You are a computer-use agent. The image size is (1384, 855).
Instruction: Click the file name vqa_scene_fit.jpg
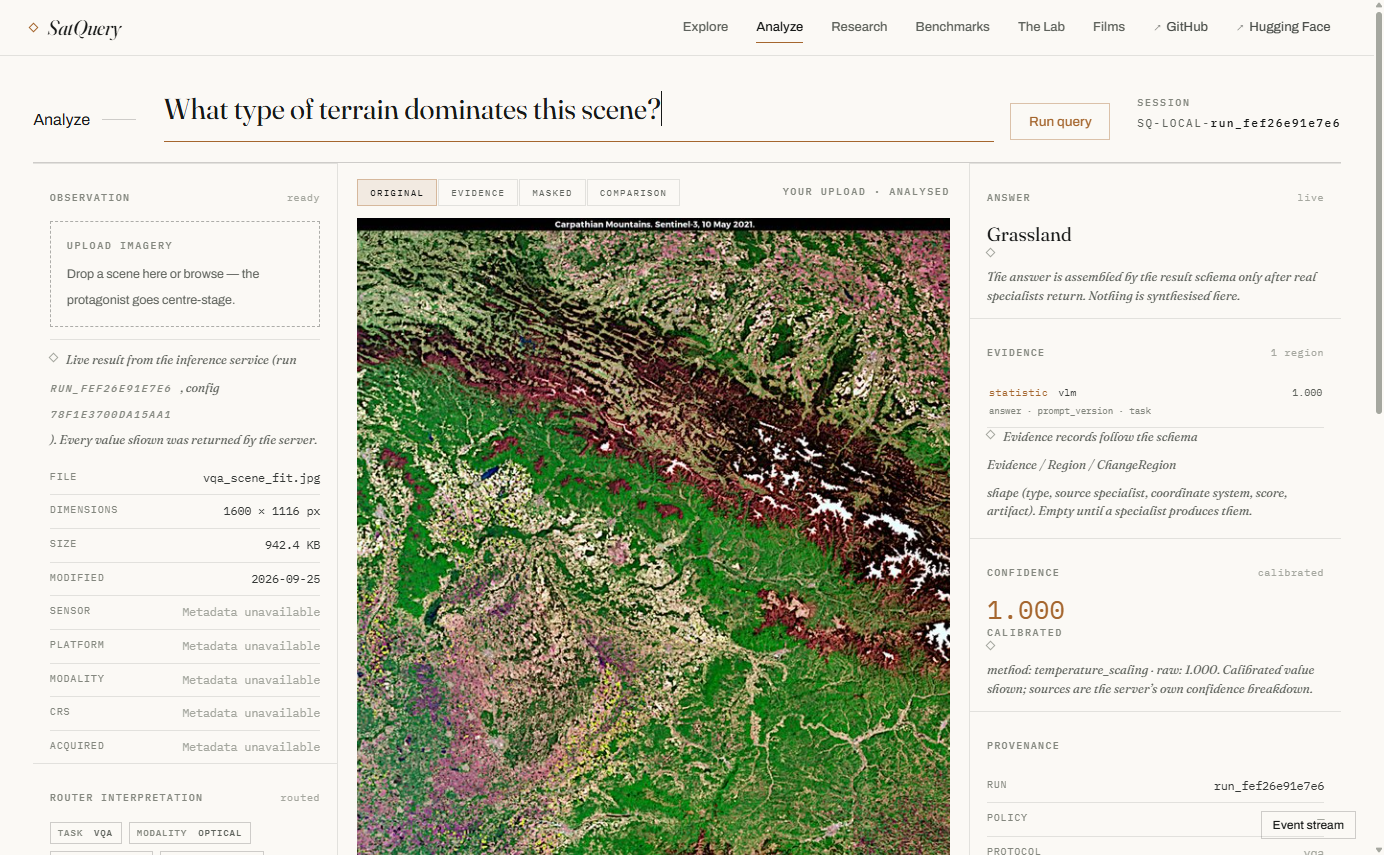pos(262,478)
